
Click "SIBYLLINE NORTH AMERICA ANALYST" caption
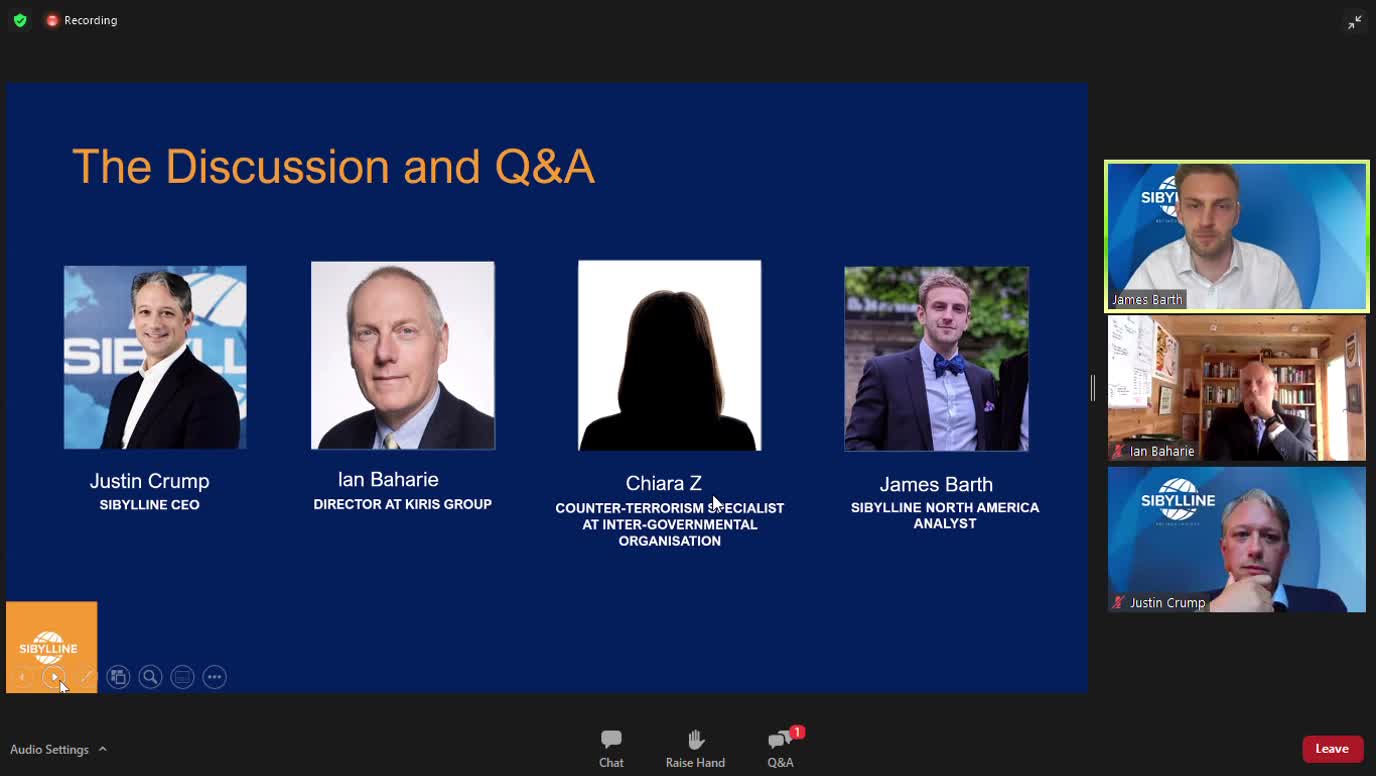tap(945, 515)
